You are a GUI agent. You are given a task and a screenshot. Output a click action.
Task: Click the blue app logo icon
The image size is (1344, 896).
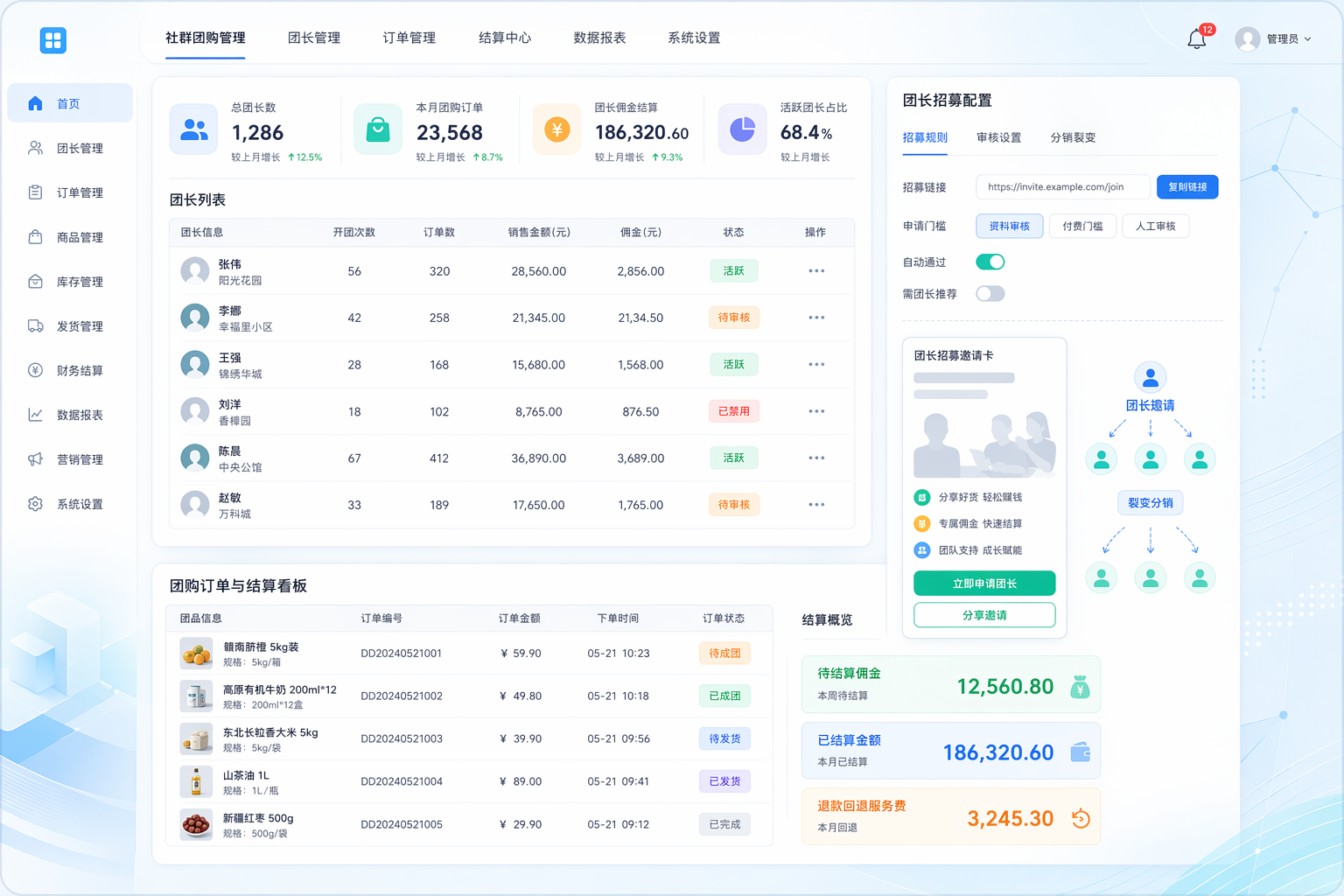(x=53, y=40)
